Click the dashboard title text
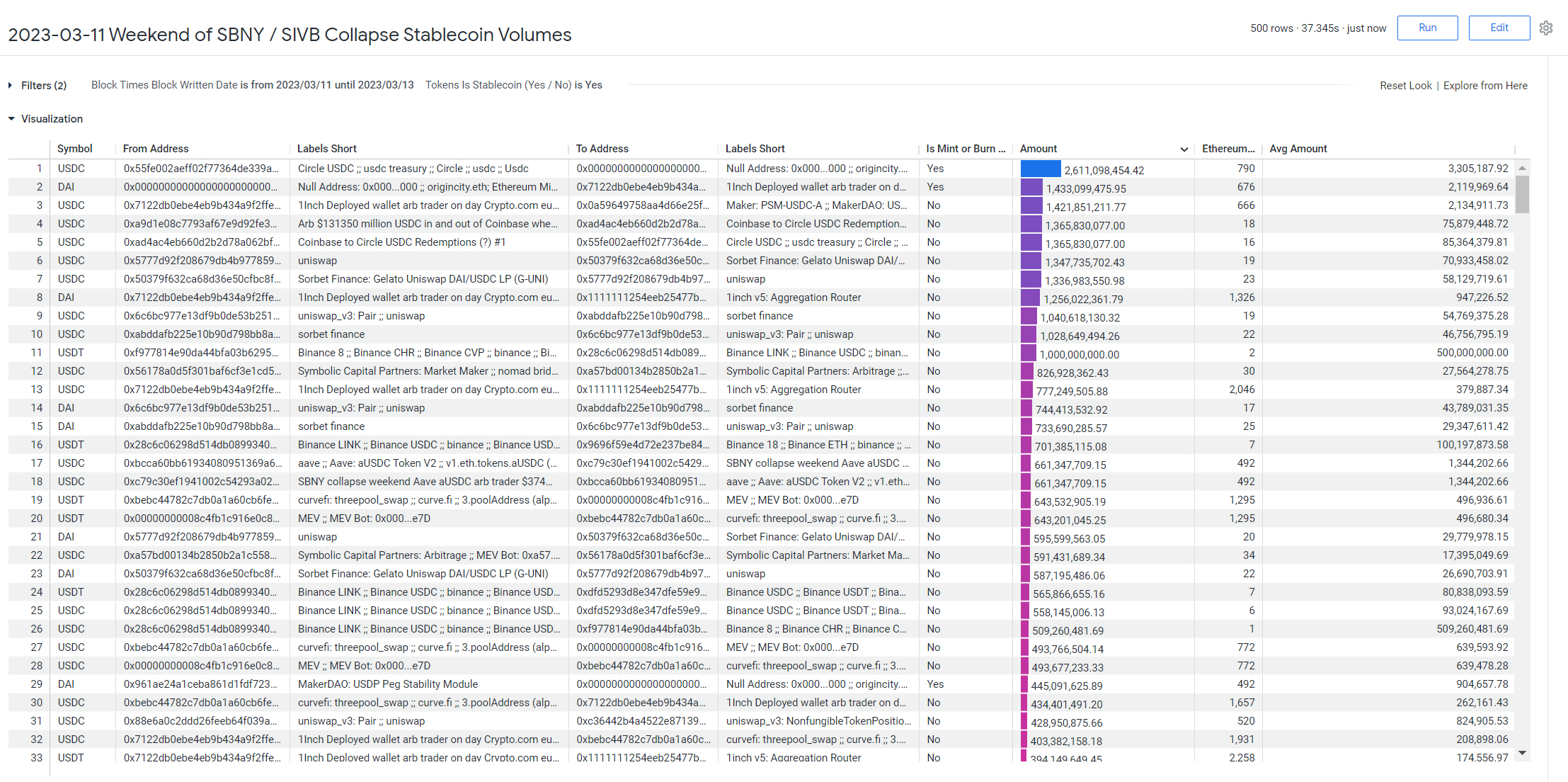 (290, 35)
